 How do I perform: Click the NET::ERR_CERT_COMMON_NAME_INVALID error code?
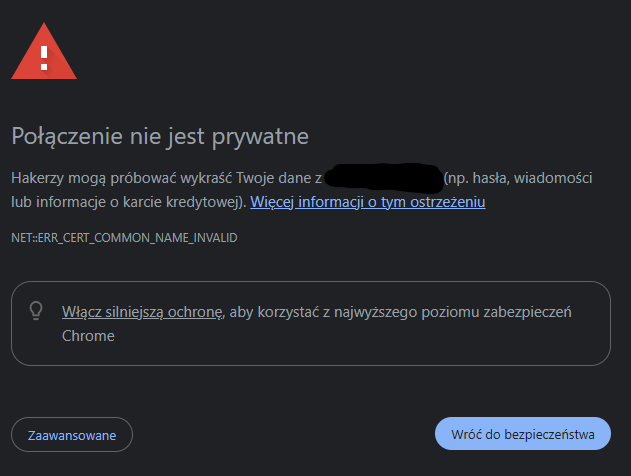coord(124,238)
